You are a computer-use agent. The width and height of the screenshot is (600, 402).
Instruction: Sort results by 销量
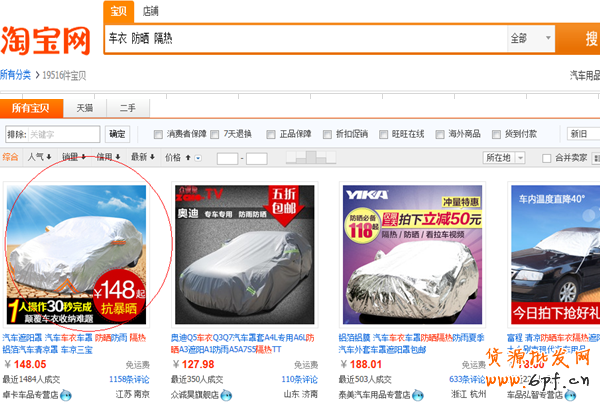tap(73, 157)
